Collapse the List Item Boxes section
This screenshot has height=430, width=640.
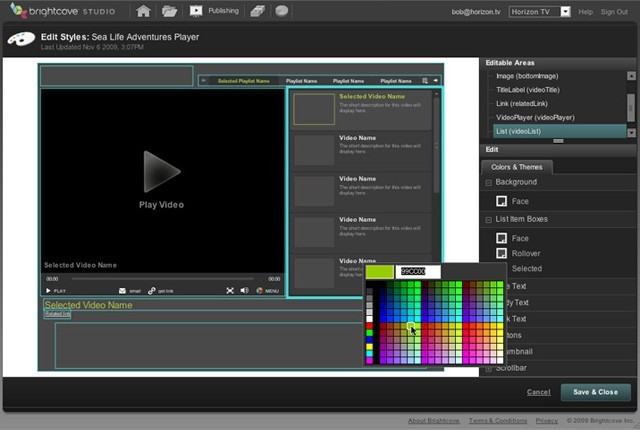489,220
